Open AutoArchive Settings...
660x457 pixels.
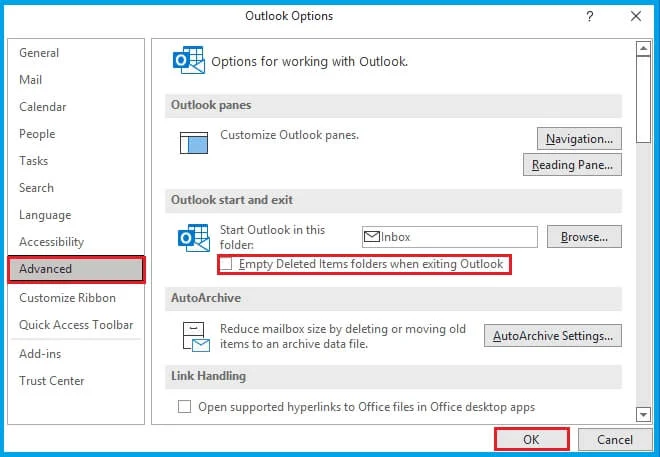tap(553, 336)
